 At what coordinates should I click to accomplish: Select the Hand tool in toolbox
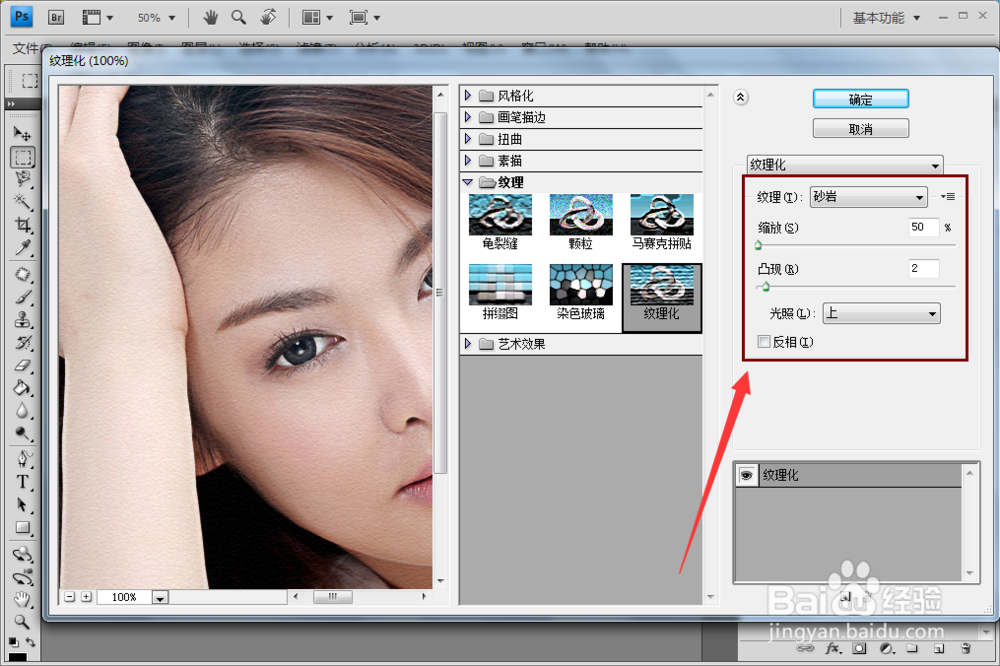pos(22,600)
